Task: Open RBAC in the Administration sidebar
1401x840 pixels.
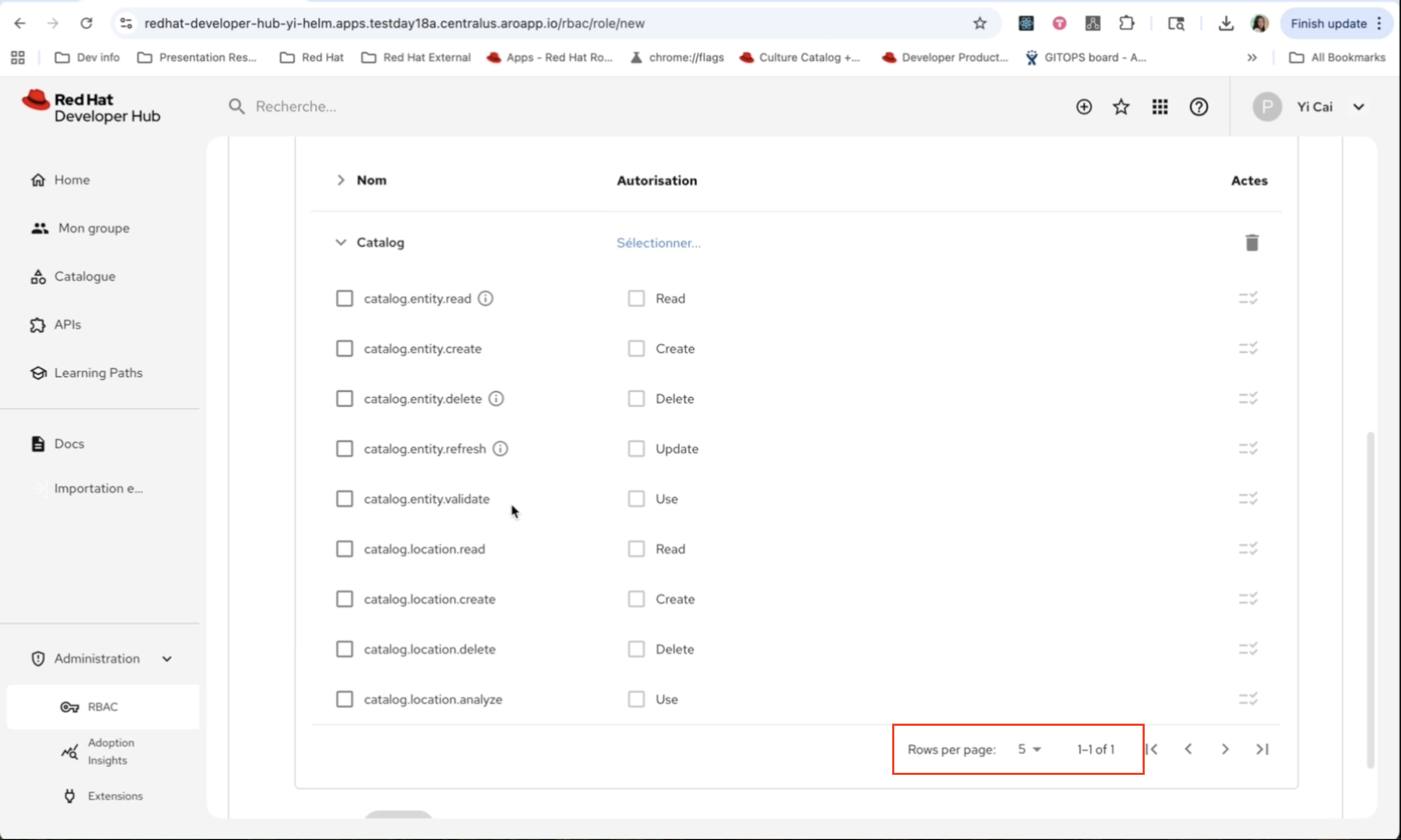Action: point(103,707)
